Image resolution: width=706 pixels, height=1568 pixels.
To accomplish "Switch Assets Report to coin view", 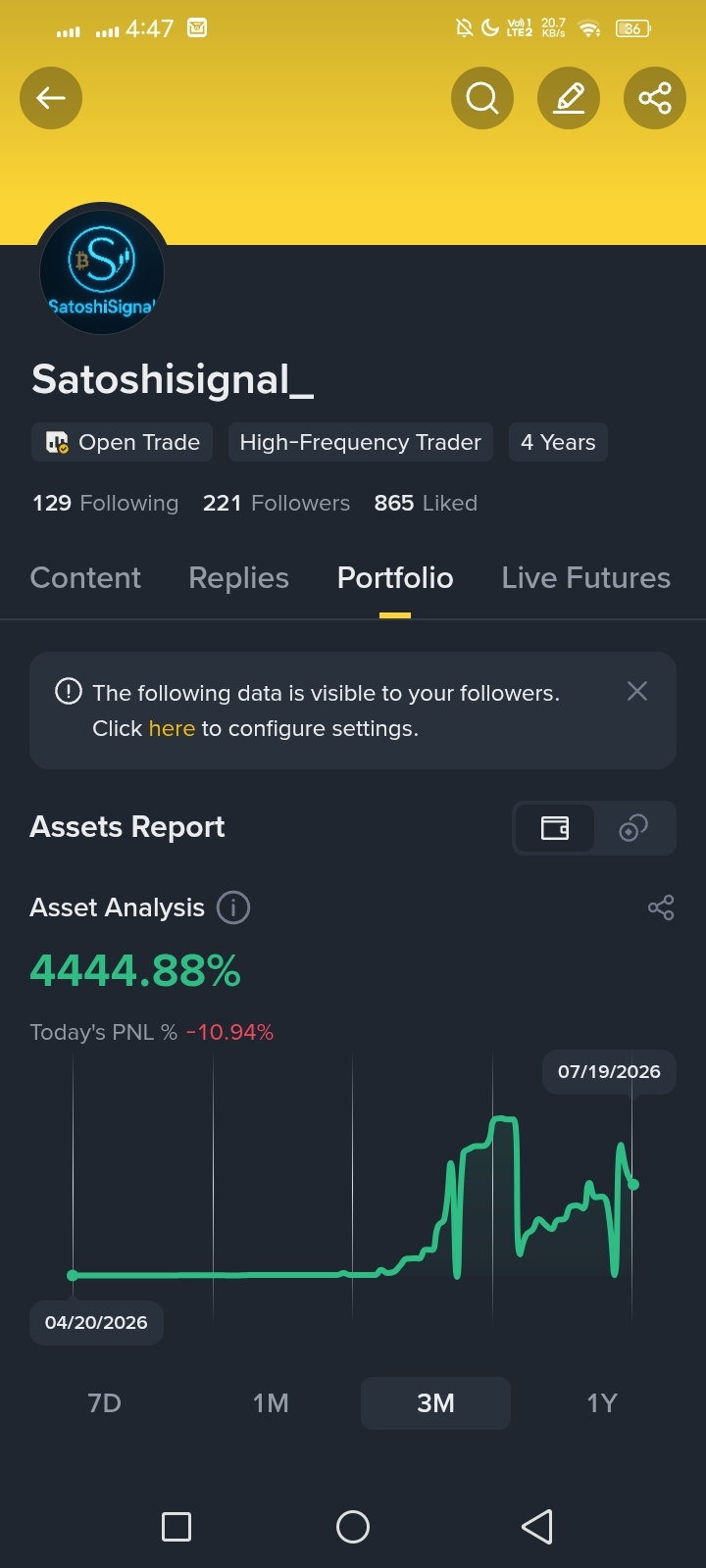I will coord(633,828).
